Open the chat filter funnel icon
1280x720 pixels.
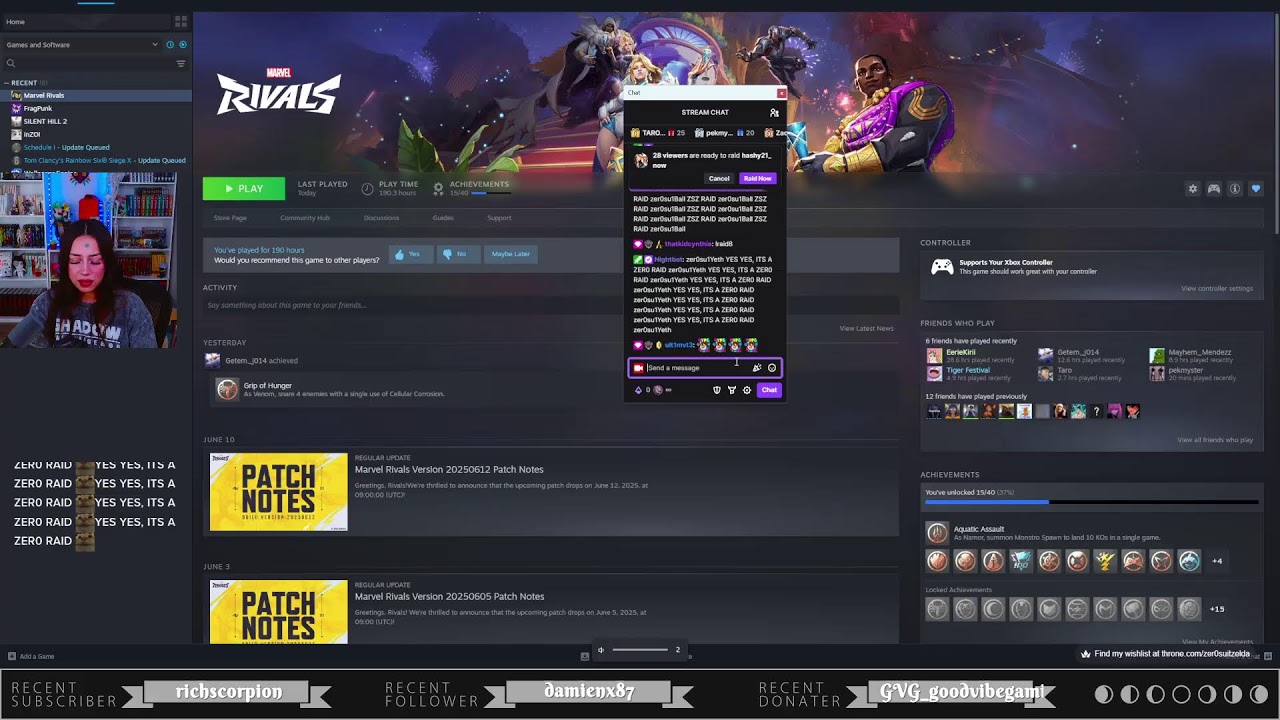point(732,390)
